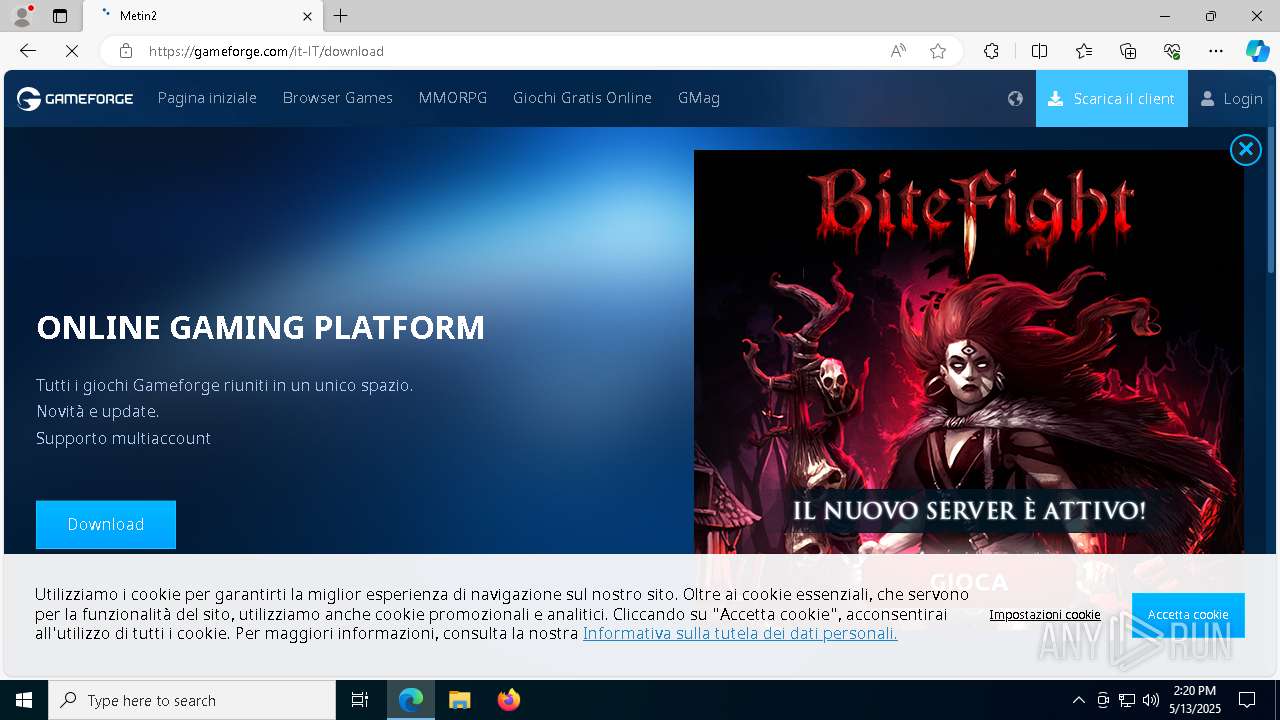
Task: Show hidden system tray icons
Action: click(1078, 700)
